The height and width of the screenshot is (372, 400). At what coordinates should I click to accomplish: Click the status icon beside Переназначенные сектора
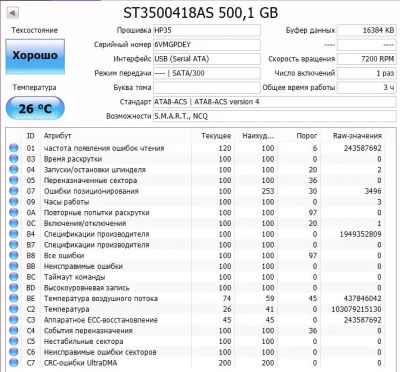pyautogui.click(x=14, y=180)
